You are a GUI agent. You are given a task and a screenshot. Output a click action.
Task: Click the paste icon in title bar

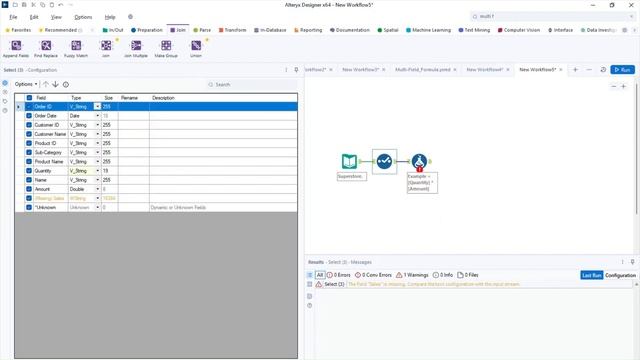52,5
